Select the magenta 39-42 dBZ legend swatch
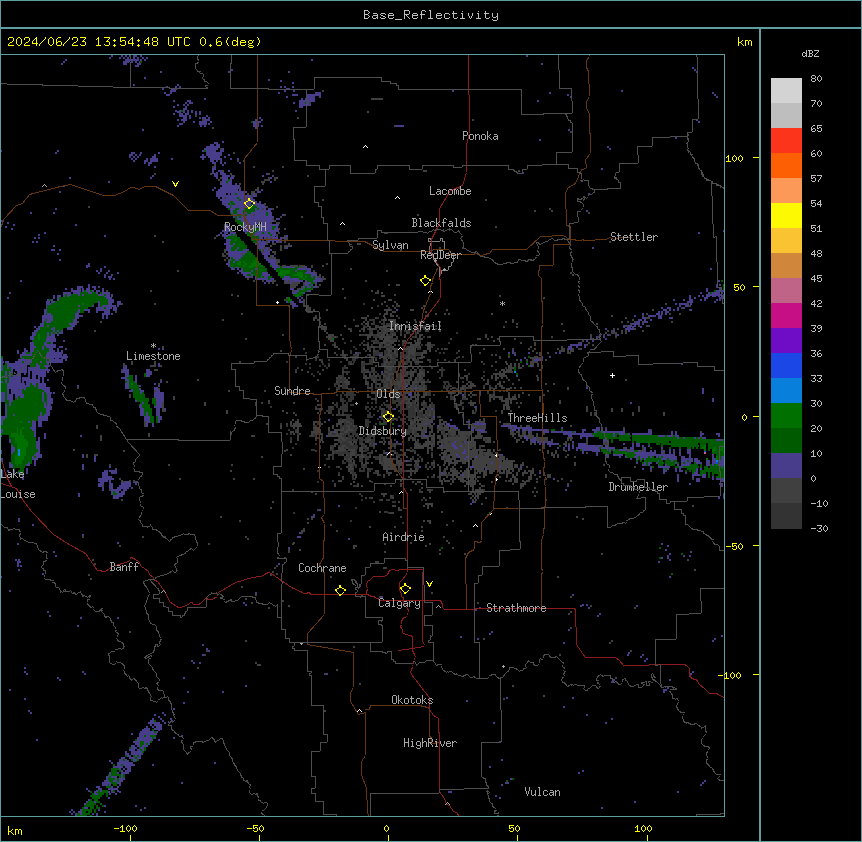The height and width of the screenshot is (842, 862). (x=786, y=315)
